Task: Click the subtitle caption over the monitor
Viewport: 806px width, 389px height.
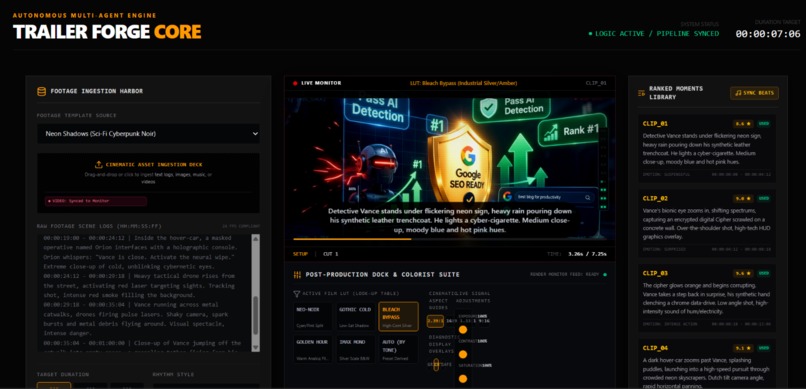Action: point(450,221)
